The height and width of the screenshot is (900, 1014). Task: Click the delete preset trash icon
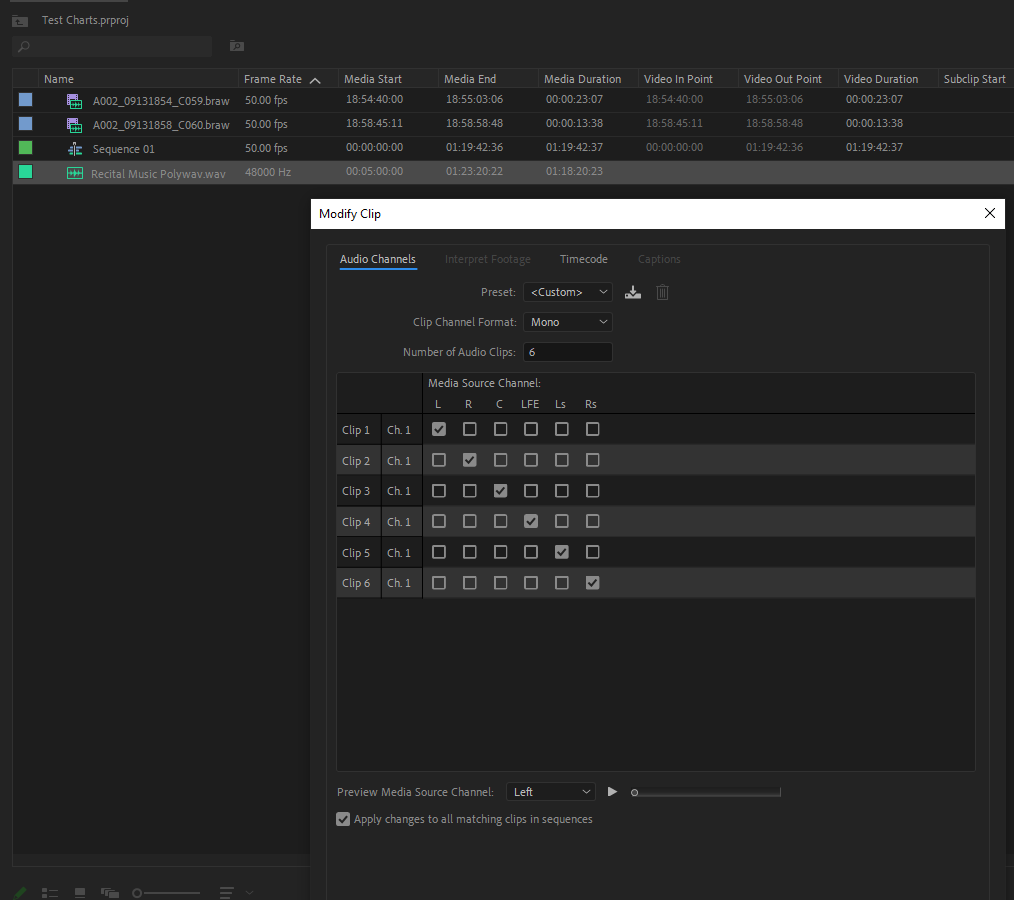point(662,292)
